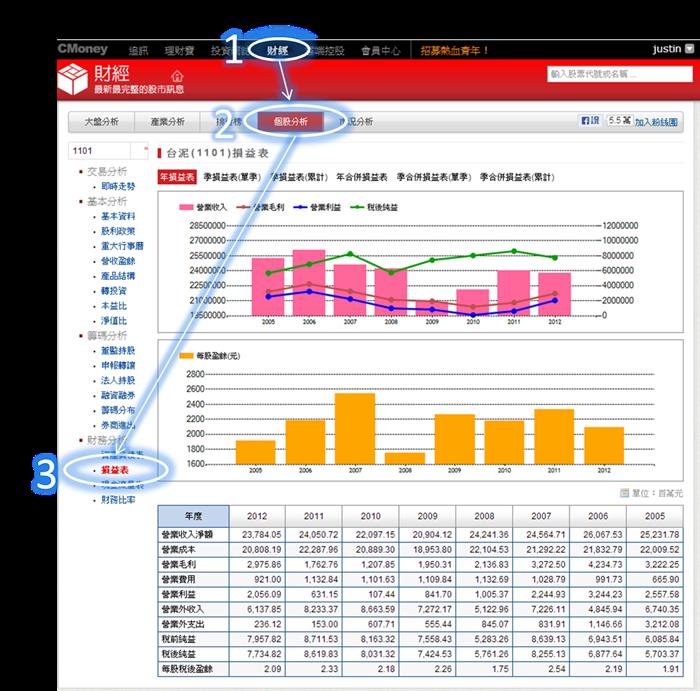The height and width of the screenshot is (691, 700).
Task: Click the CMoney logo
Action: 83,49
